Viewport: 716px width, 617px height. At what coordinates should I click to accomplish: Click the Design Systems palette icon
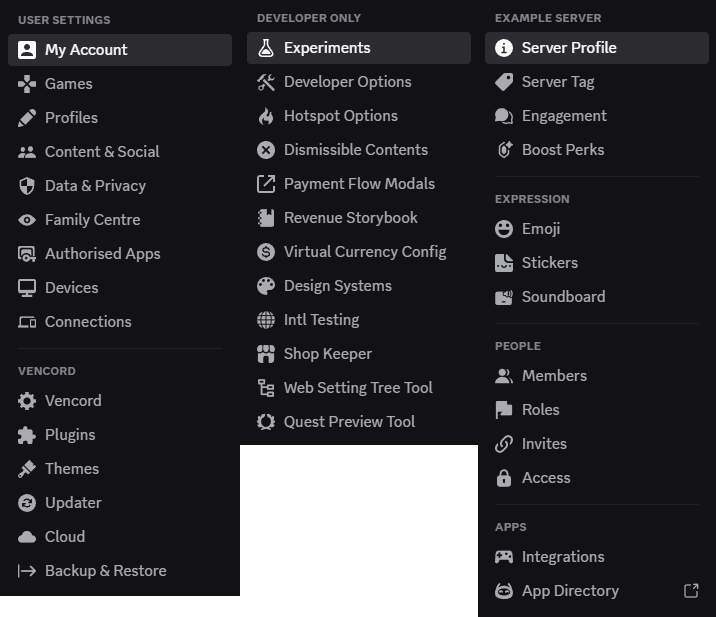266,286
